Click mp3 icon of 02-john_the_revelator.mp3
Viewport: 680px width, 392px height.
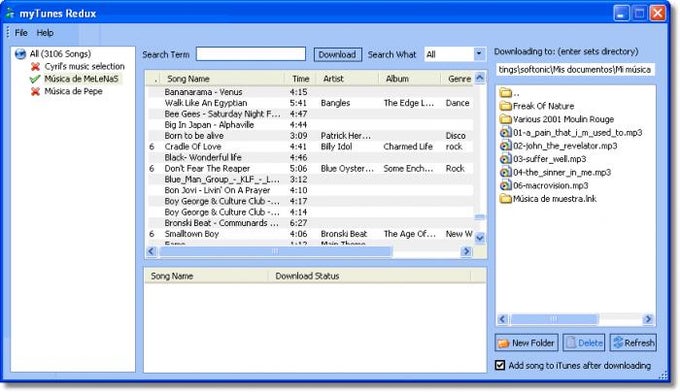coord(505,146)
